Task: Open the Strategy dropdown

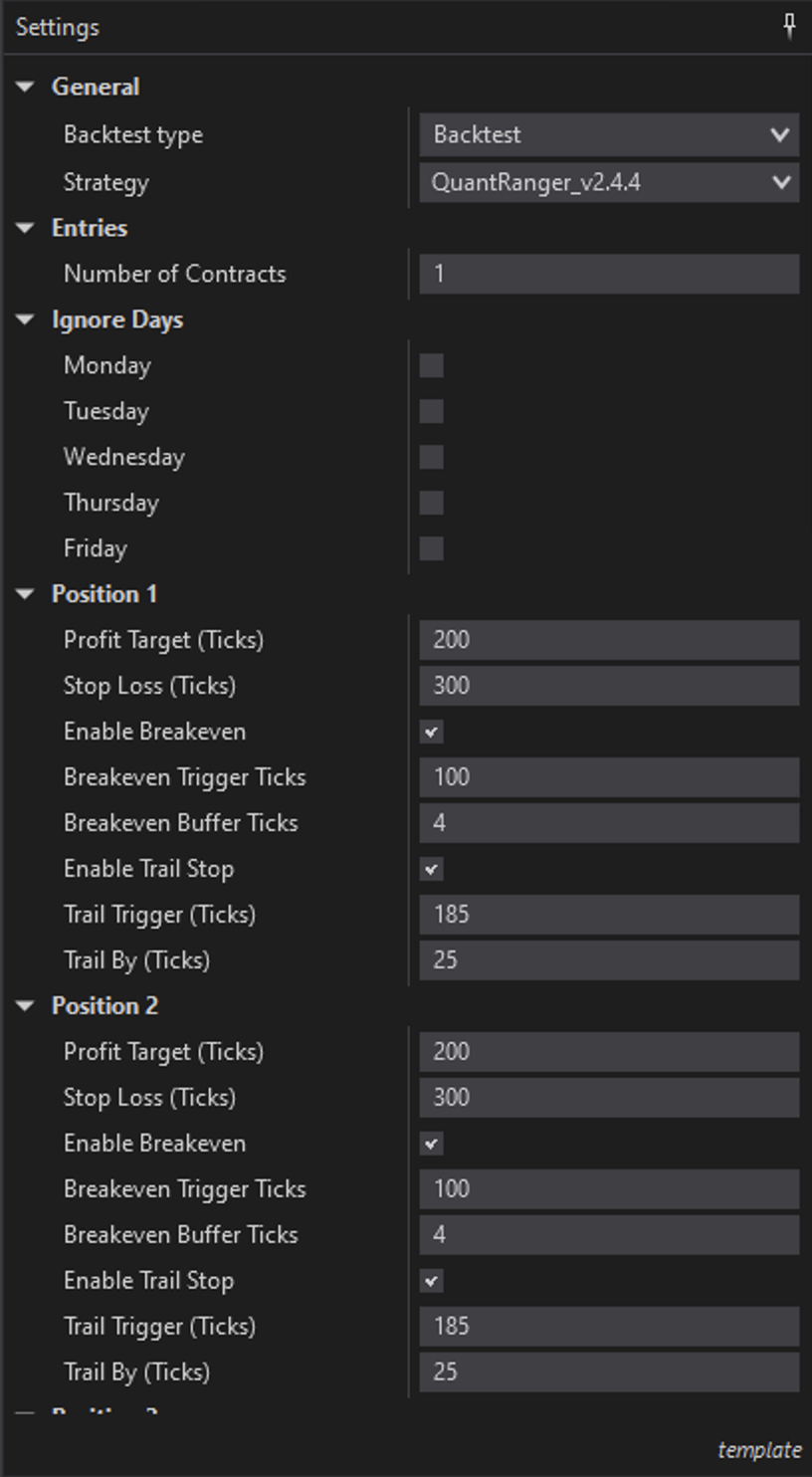Action: click(x=609, y=182)
